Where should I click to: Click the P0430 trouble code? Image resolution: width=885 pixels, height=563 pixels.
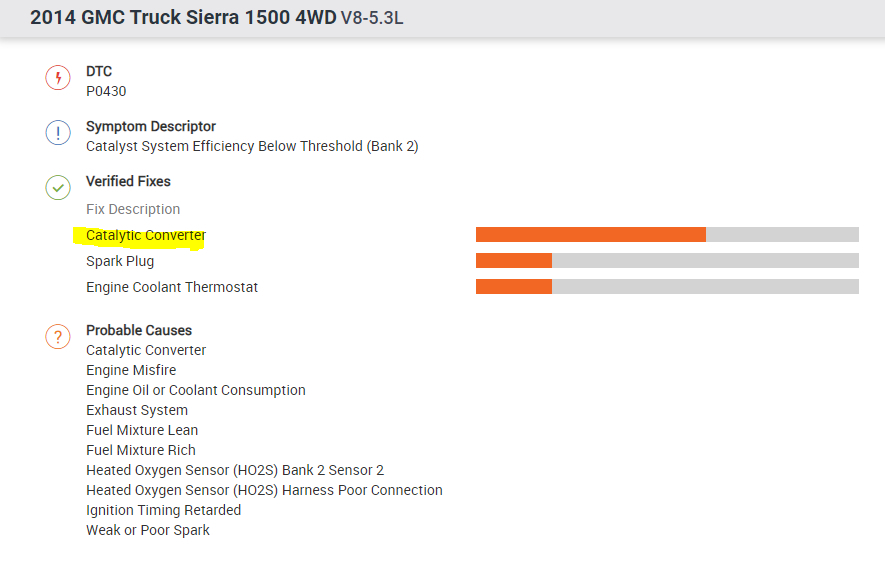106,91
